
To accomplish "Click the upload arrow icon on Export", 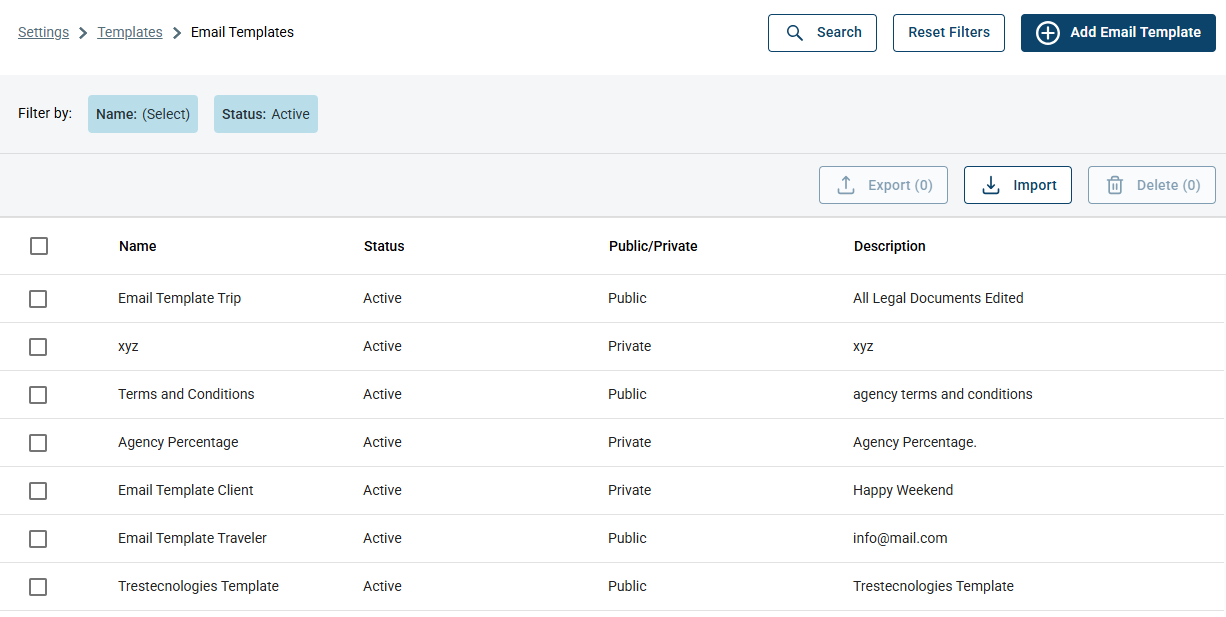I will tap(846, 185).
